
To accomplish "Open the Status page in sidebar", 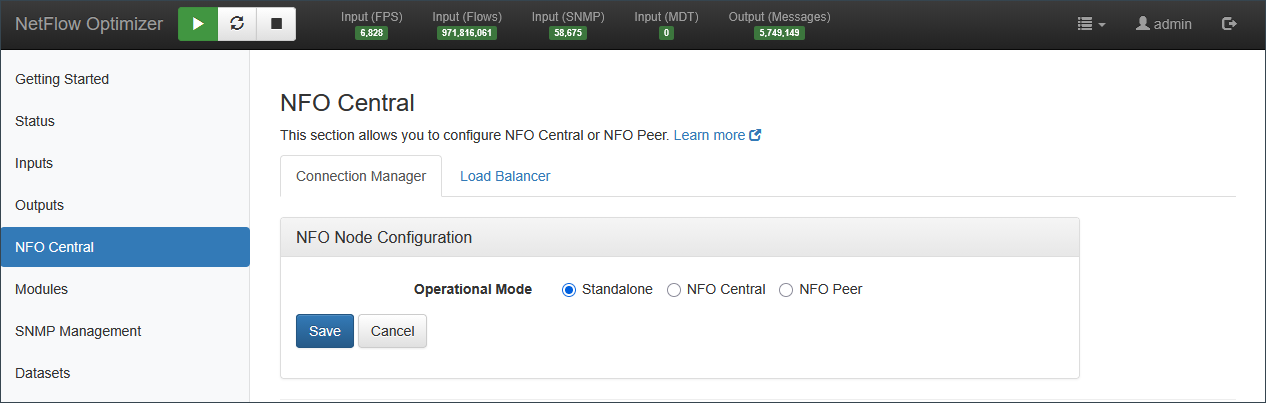I will [35, 121].
